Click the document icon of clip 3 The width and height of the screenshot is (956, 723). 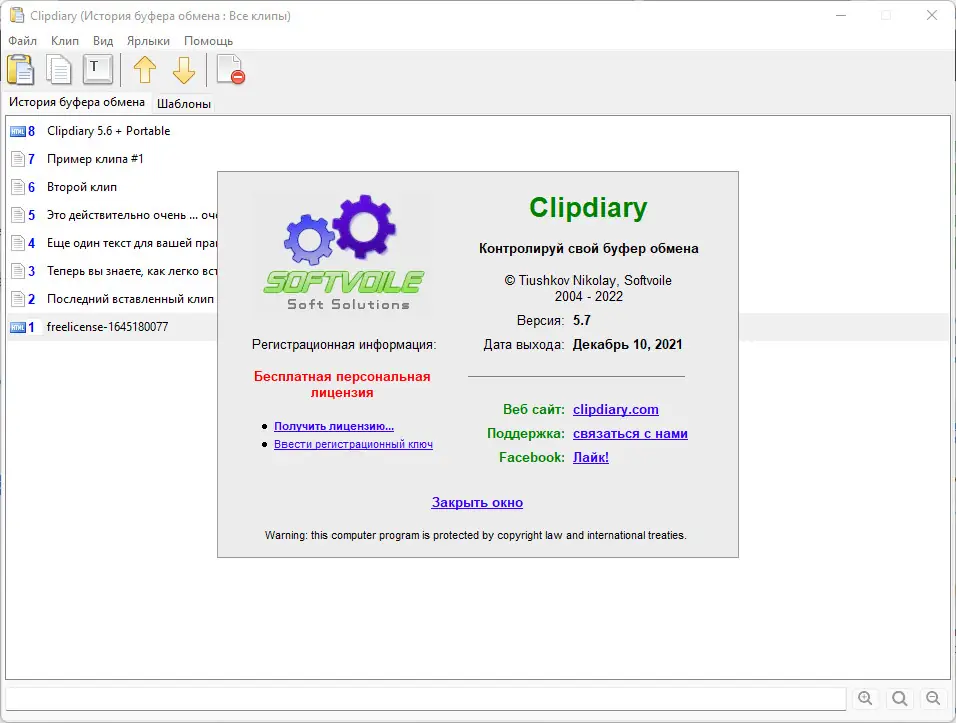[18, 271]
